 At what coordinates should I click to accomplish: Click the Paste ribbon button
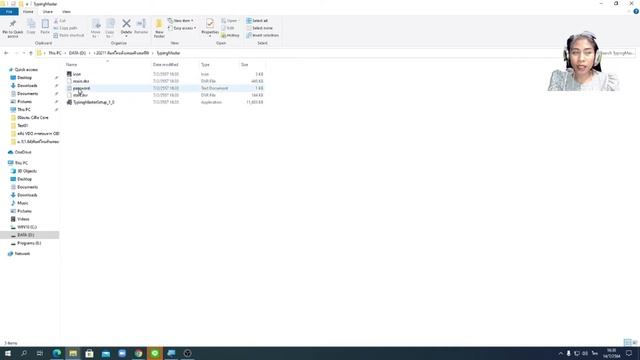(x=45, y=27)
